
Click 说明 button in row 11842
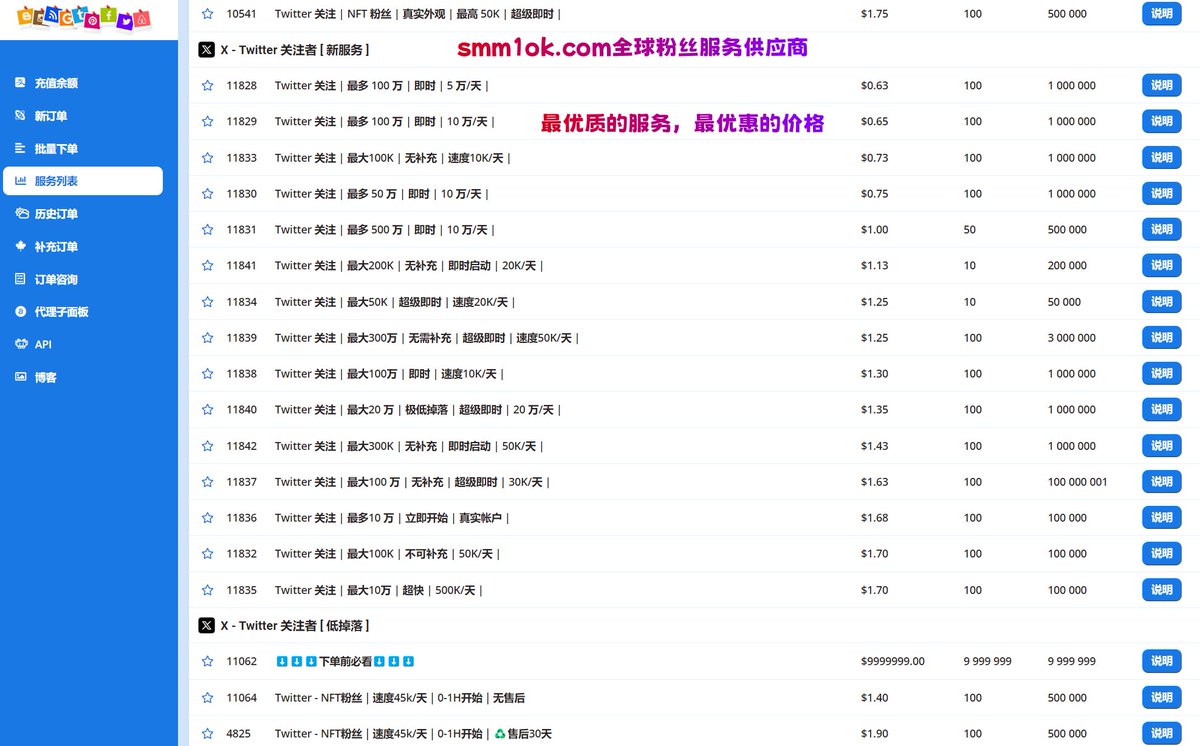(1161, 446)
